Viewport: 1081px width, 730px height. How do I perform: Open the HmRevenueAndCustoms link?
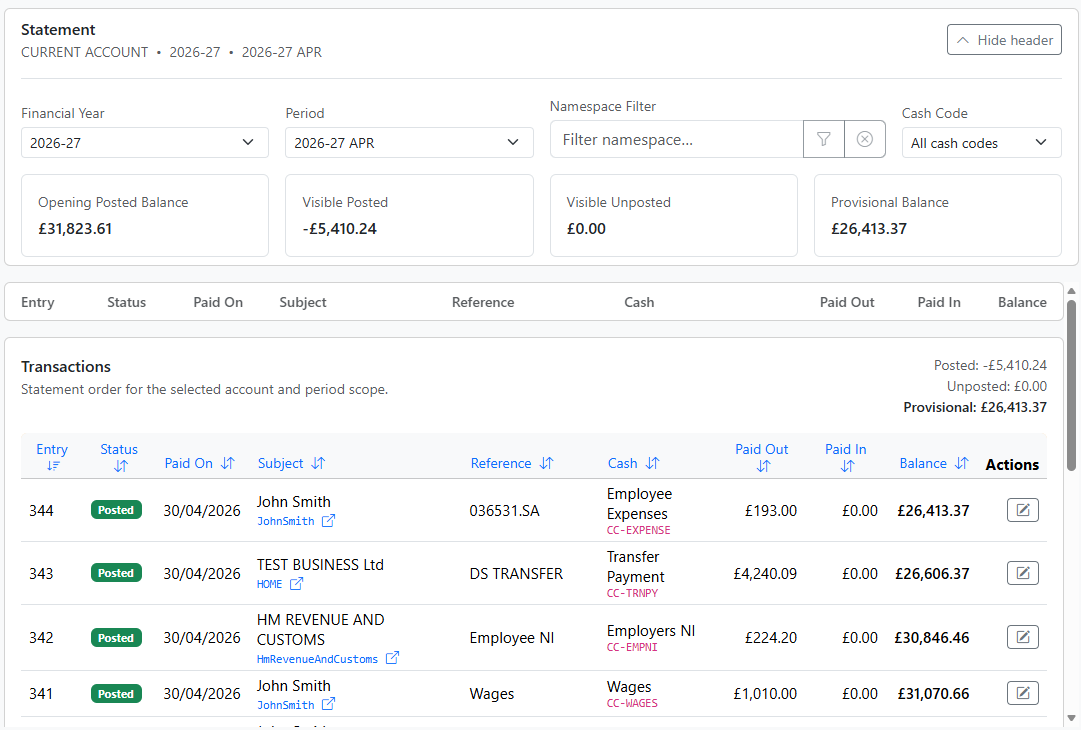[x=317, y=659]
